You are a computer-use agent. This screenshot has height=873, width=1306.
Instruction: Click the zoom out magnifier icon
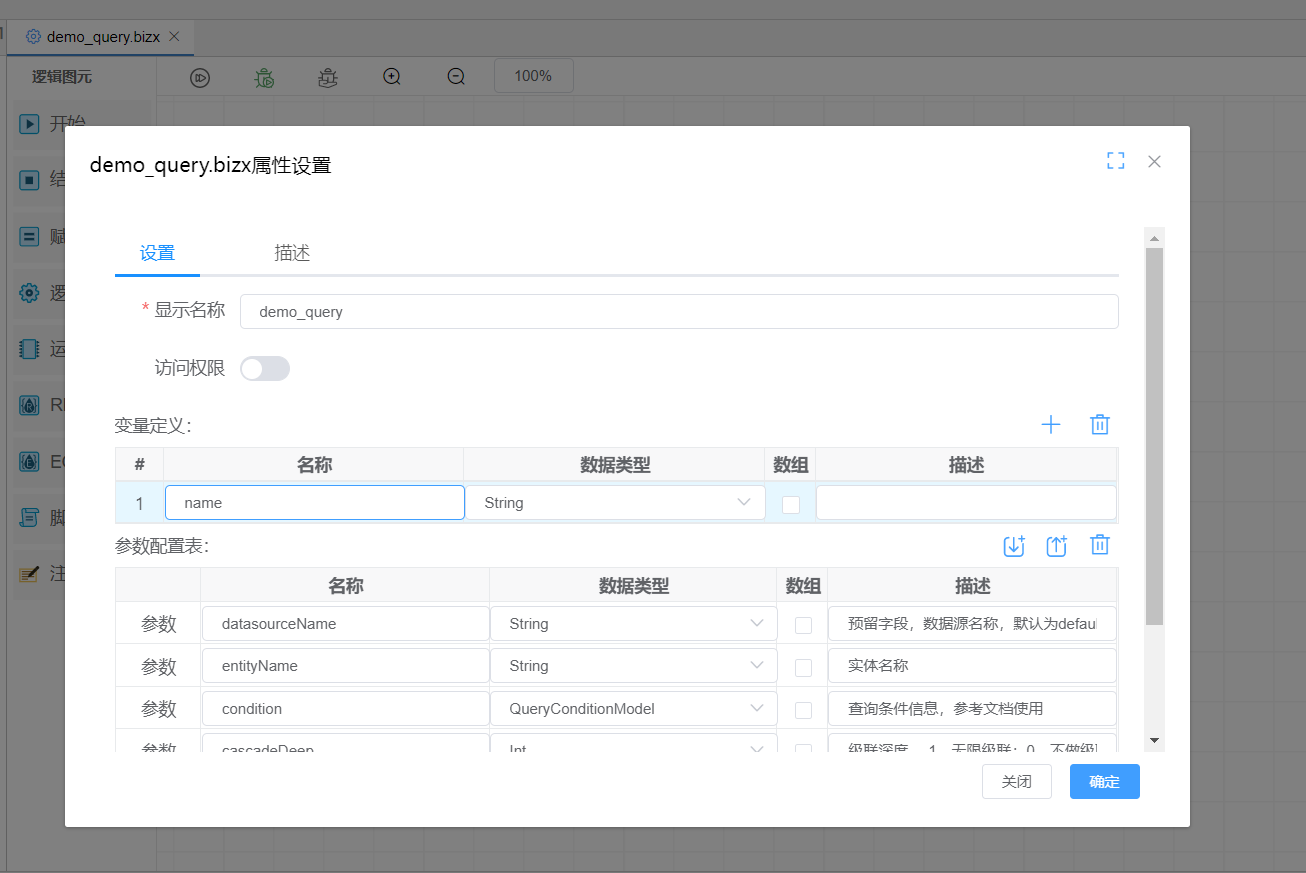click(x=455, y=76)
